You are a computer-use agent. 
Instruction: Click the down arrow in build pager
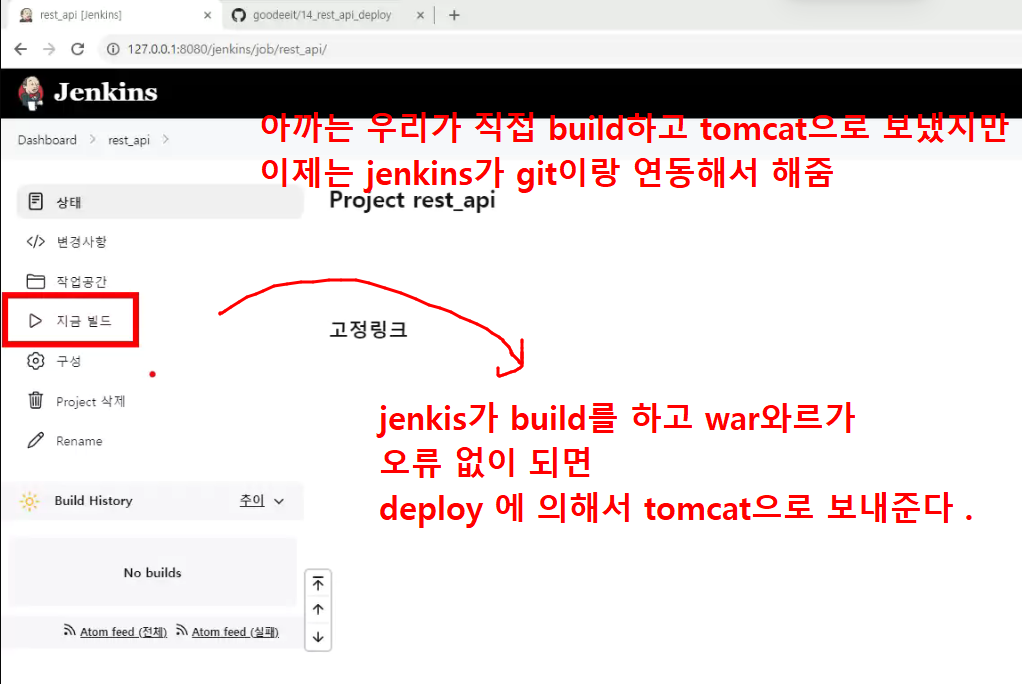(318, 637)
